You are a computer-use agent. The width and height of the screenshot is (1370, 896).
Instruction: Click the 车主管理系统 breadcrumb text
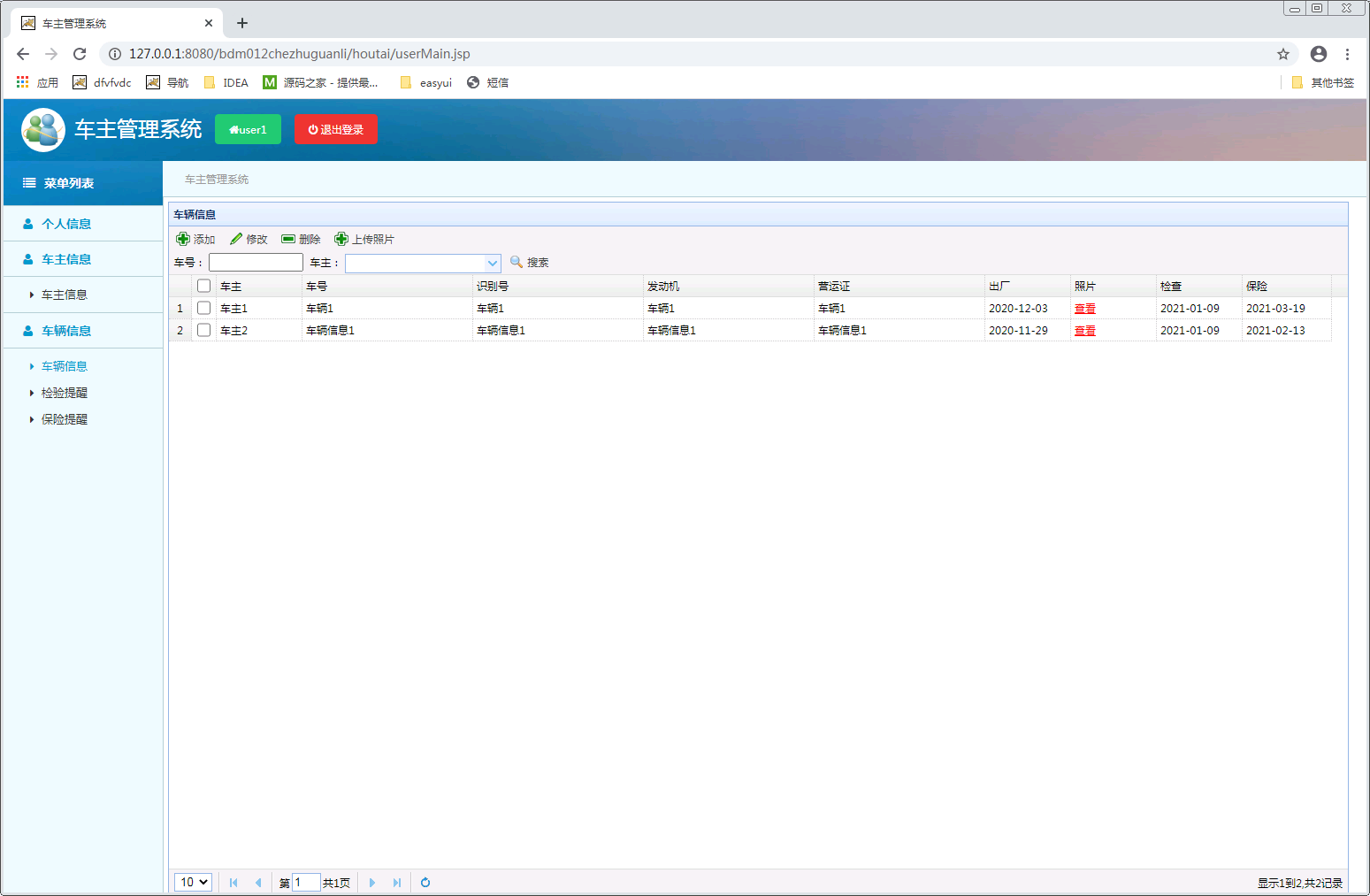(x=217, y=180)
